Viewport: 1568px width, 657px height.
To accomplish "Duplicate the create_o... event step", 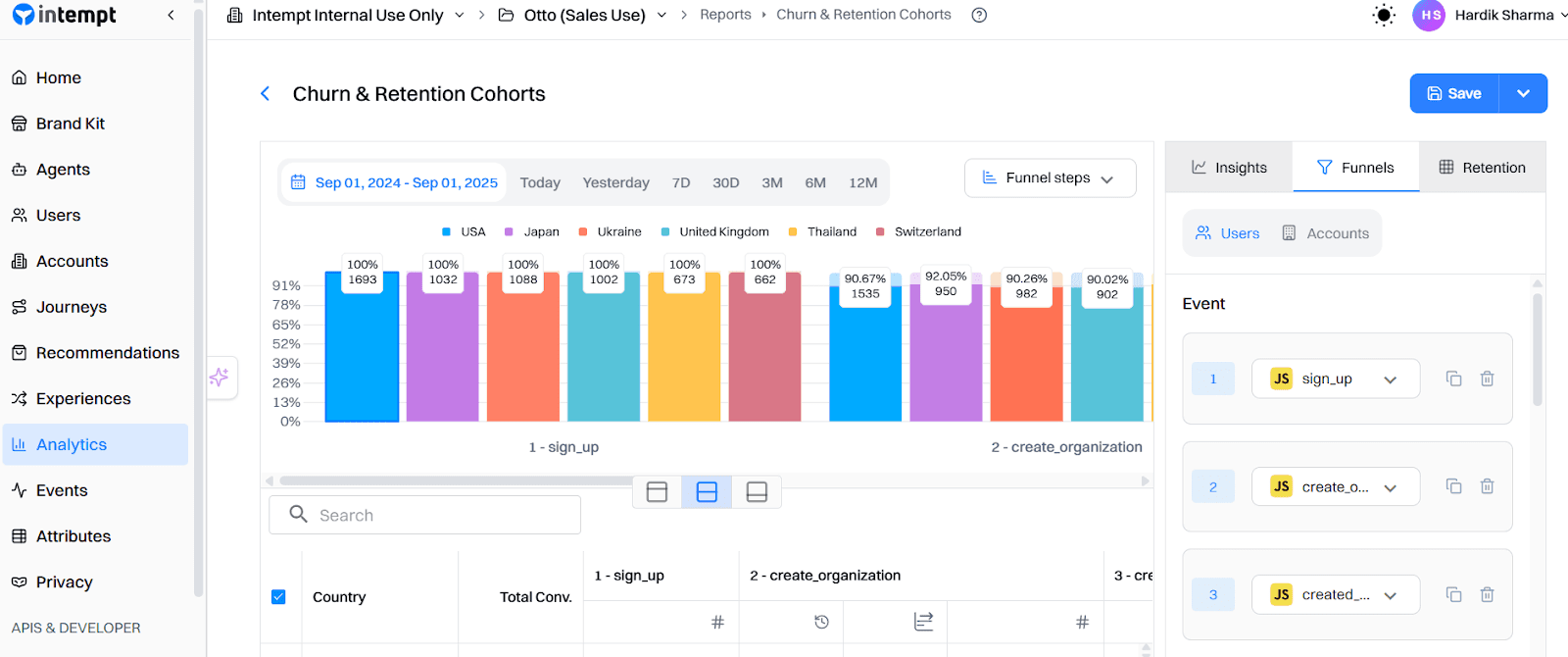I will (x=1454, y=486).
